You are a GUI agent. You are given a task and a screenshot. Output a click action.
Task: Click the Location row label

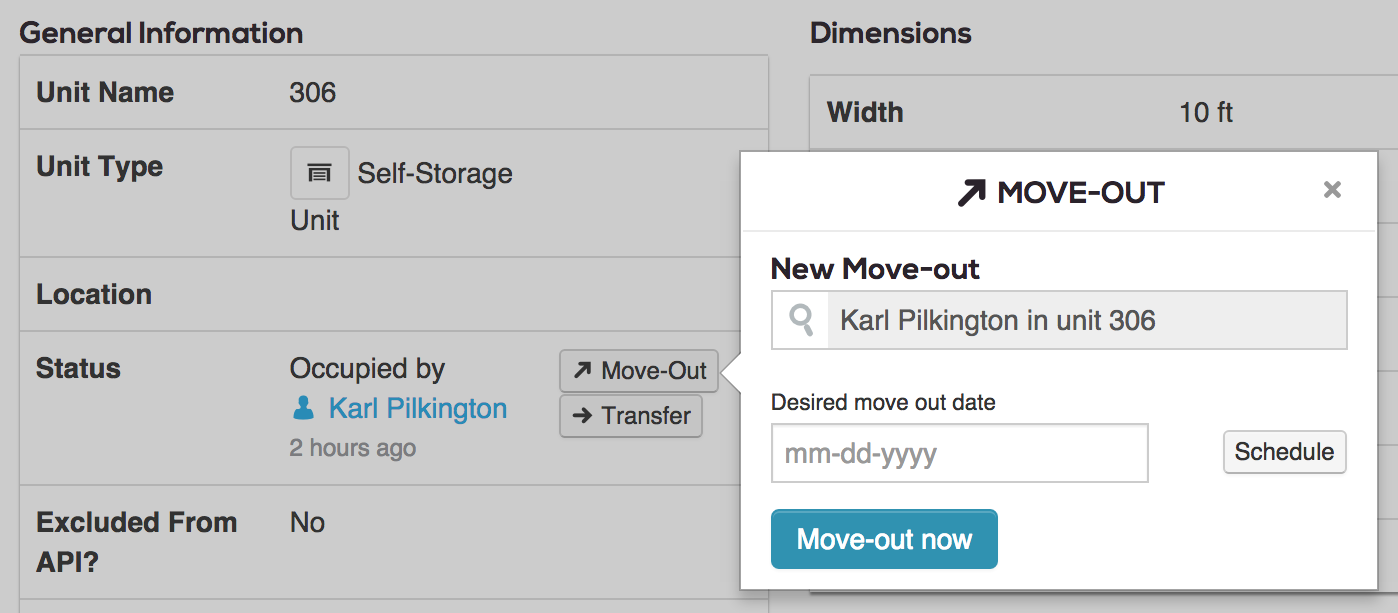(x=94, y=294)
